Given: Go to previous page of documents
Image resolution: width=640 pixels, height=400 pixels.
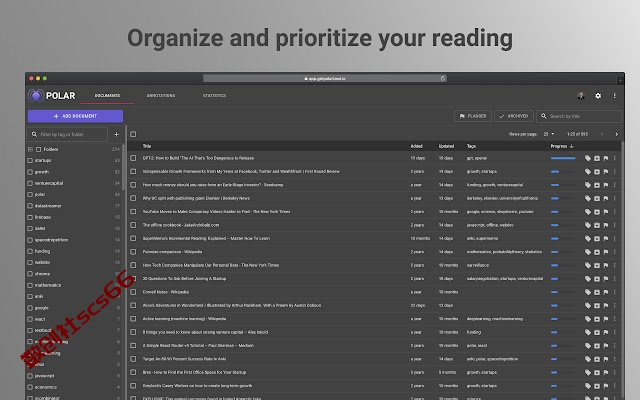Looking at the screenshot, I should point(602,134).
